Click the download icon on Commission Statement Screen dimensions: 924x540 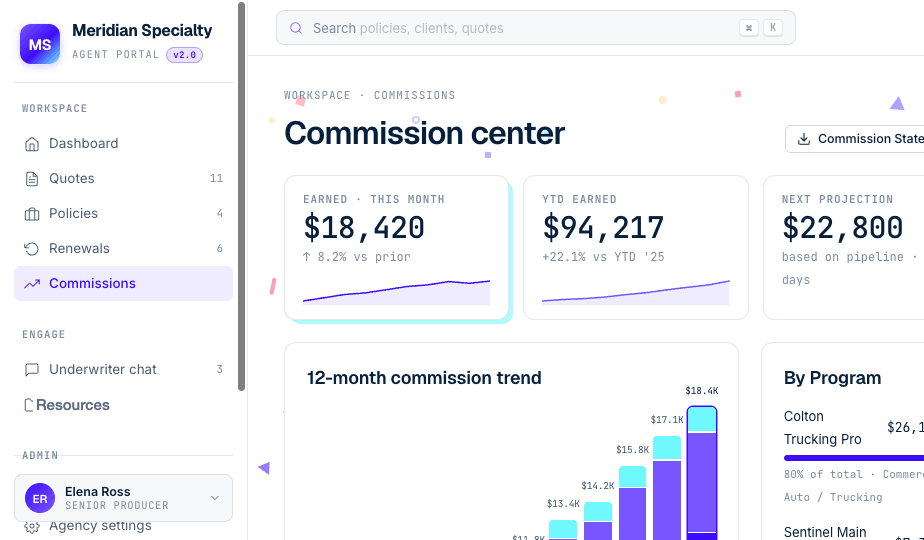tap(804, 139)
